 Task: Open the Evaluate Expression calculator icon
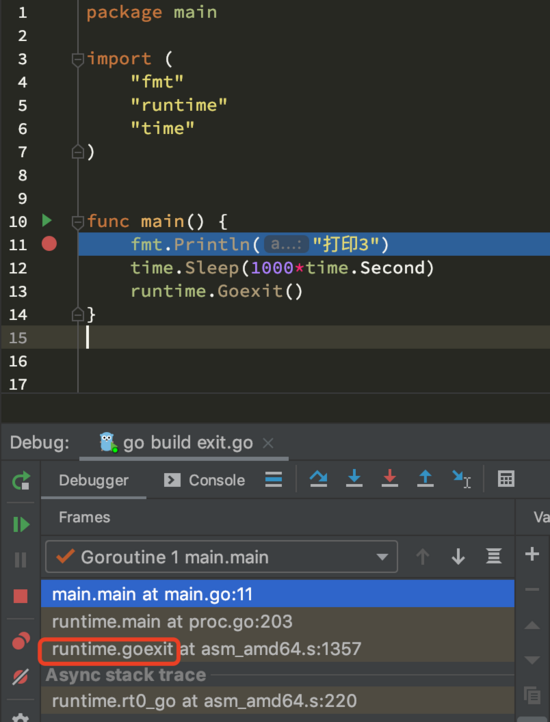pyautogui.click(x=506, y=479)
